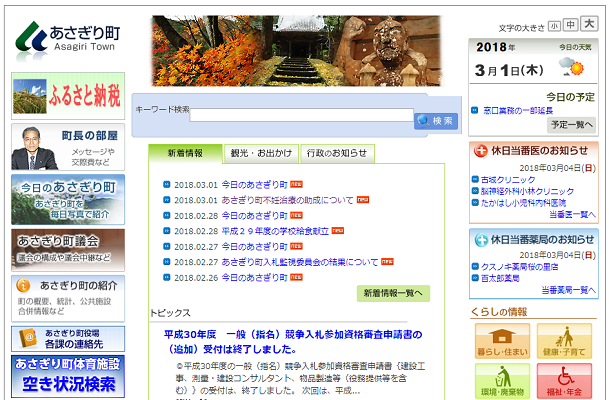The width and height of the screenshot is (609, 400).
Task: Click the autumn temple header image
Action: click(297, 51)
